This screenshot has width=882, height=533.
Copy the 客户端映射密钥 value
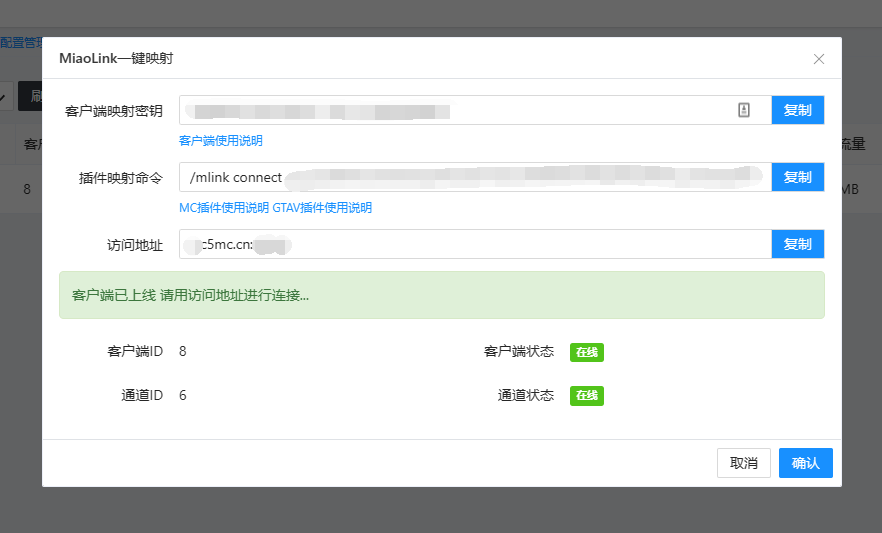(798, 110)
